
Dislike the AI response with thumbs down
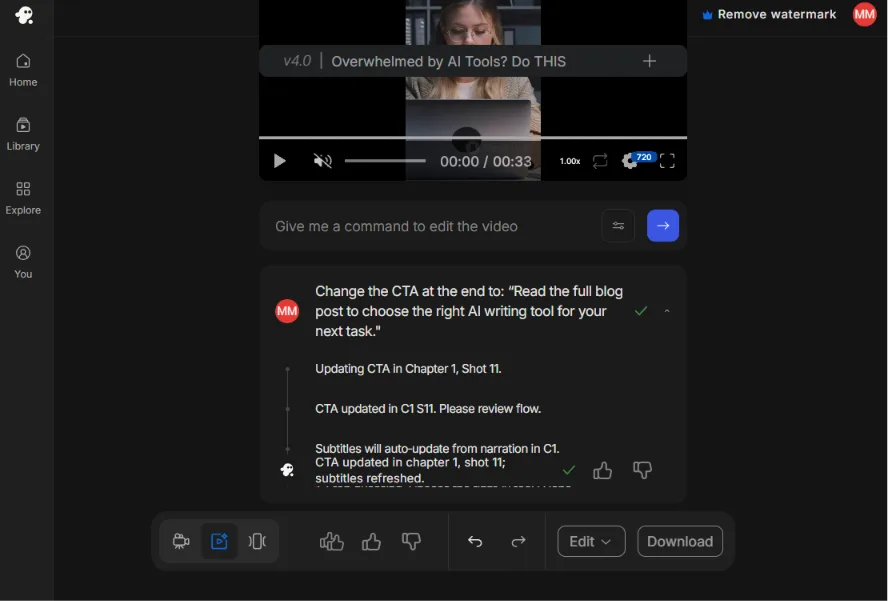pos(642,470)
